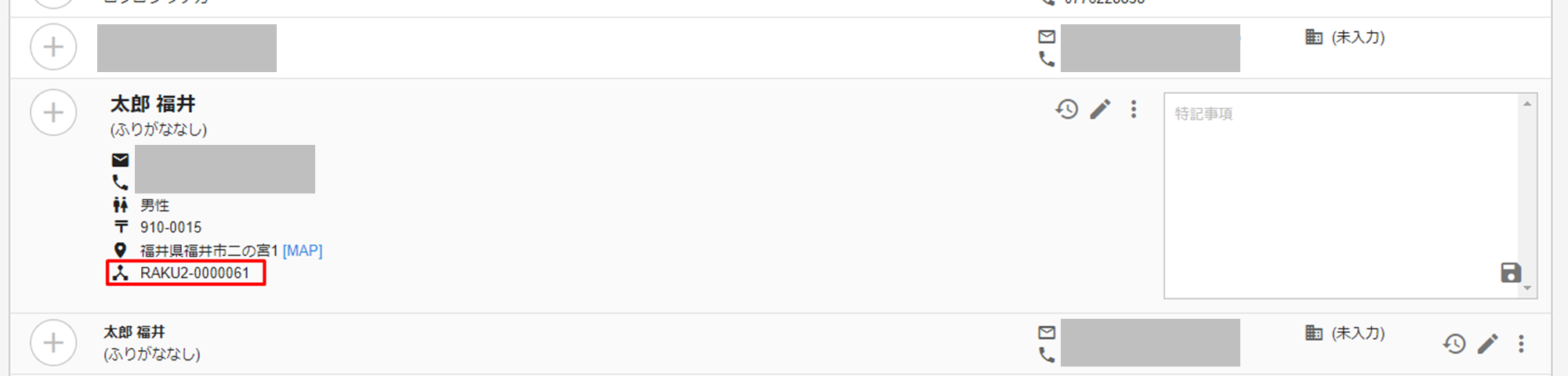The image size is (1568, 376).
Task: Click the 太郎 福井 name in the bottom row
Action: pyautogui.click(x=135, y=332)
